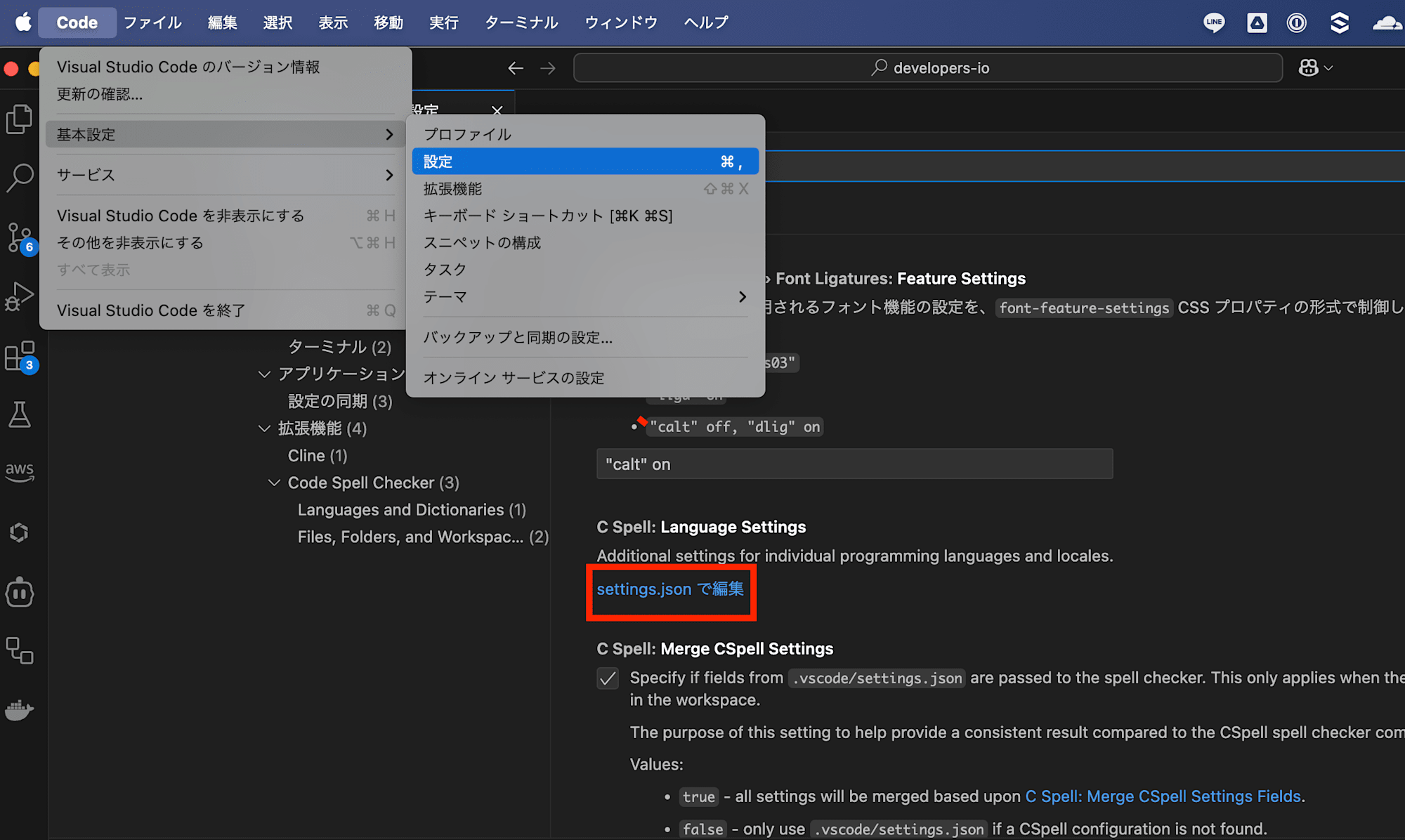Click the developers-io command center search box
This screenshot has width=1405, height=840.
[928, 68]
